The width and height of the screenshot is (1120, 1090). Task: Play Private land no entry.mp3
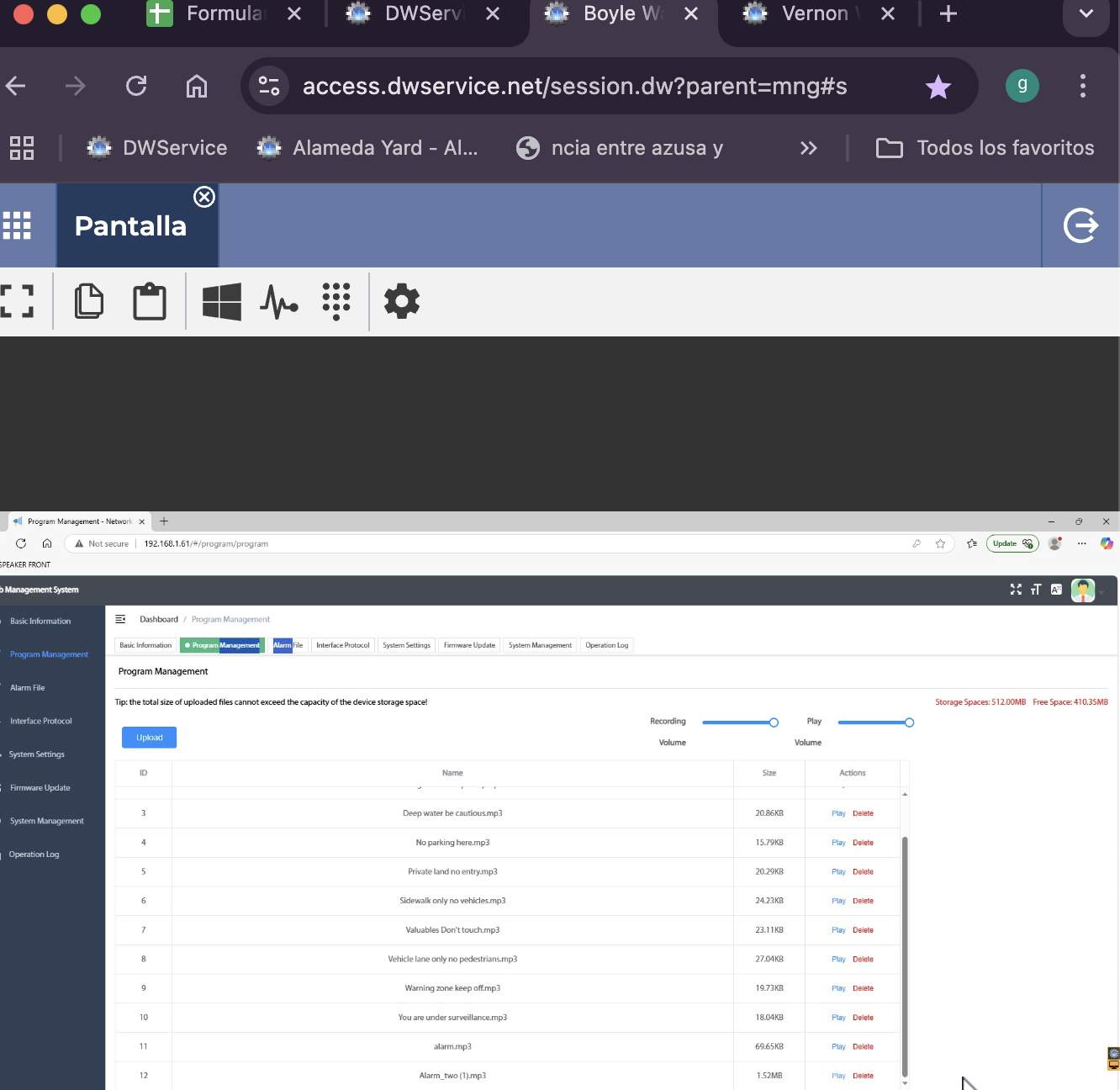(x=838, y=871)
